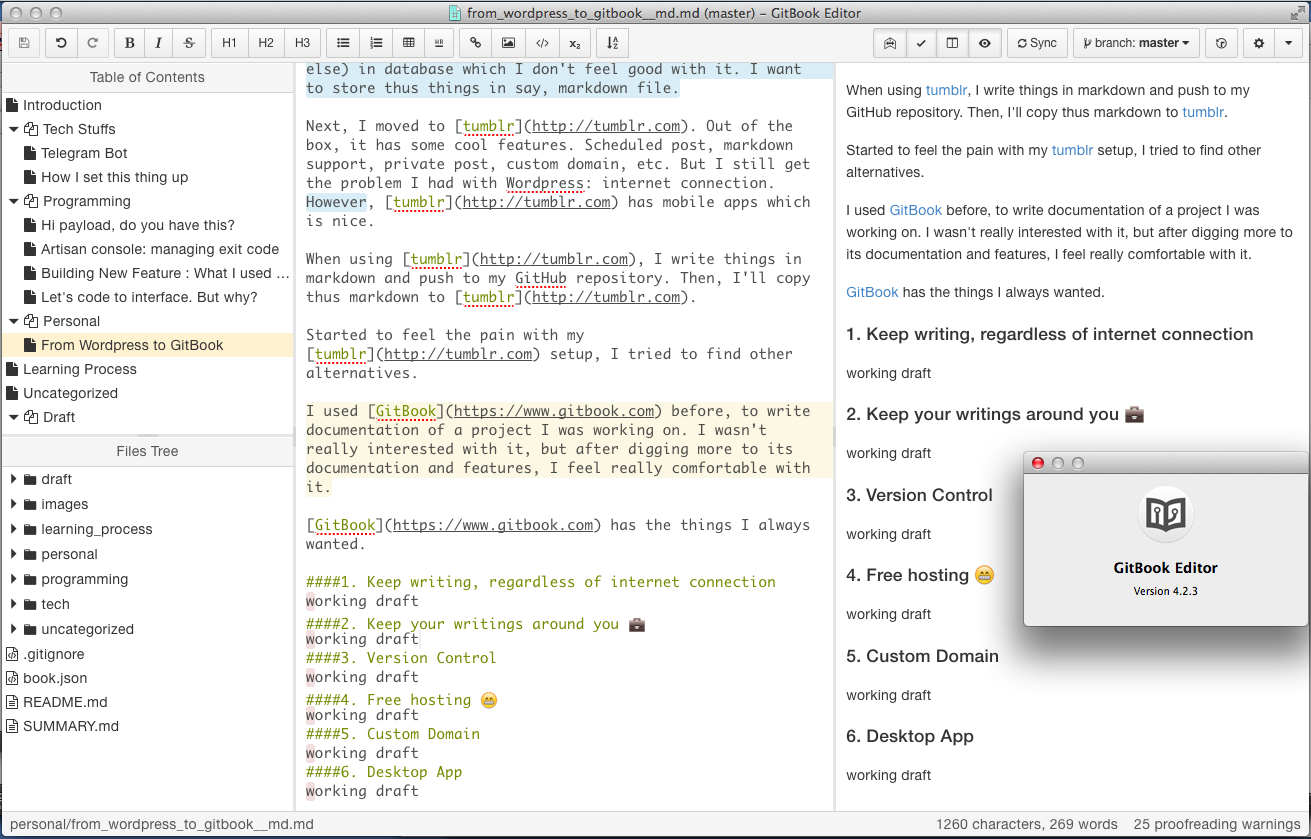Click the subscript x₂ toolbar icon
The width and height of the screenshot is (1311, 839).
click(x=574, y=43)
